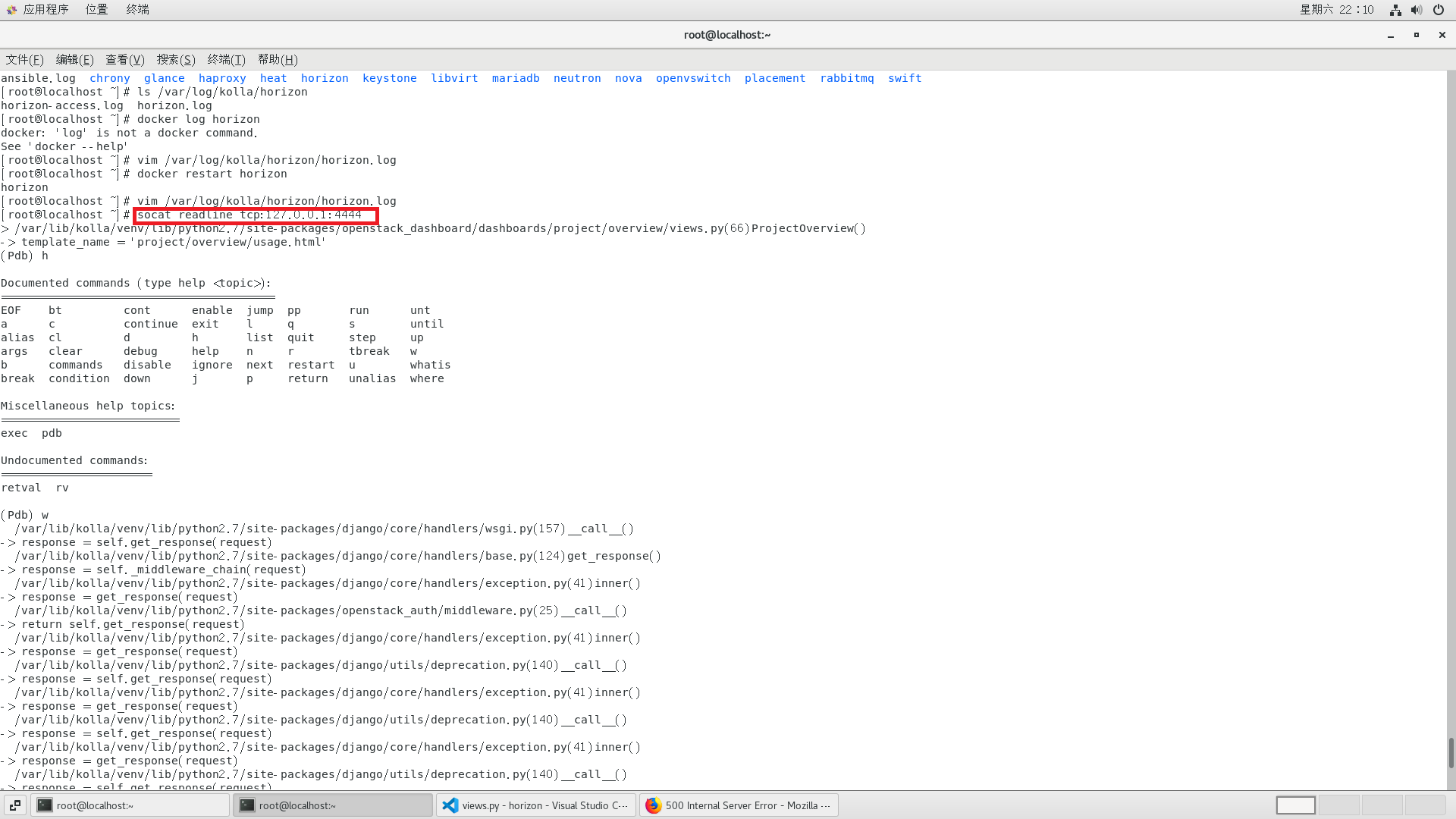Open the 编辑(E) menu
Image resolution: width=1456 pixels, height=819 pixels.
pyautogui.click(x=74, y=59)
